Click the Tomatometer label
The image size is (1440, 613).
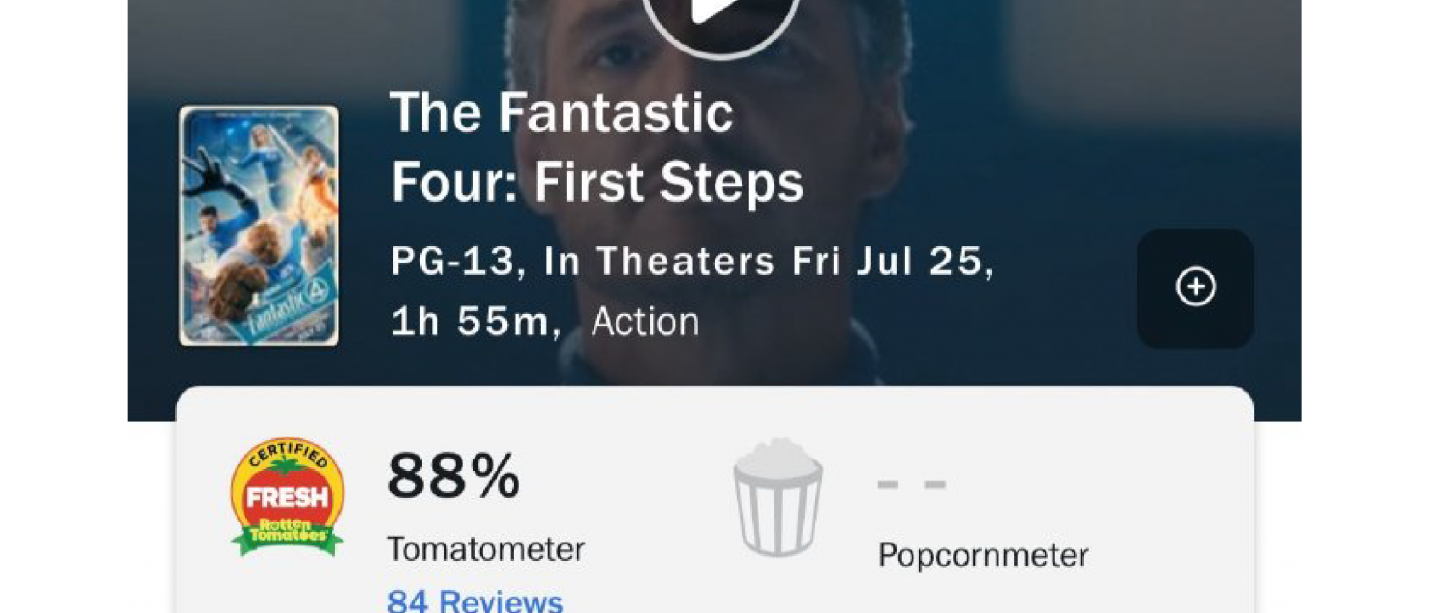coord(485,549)
